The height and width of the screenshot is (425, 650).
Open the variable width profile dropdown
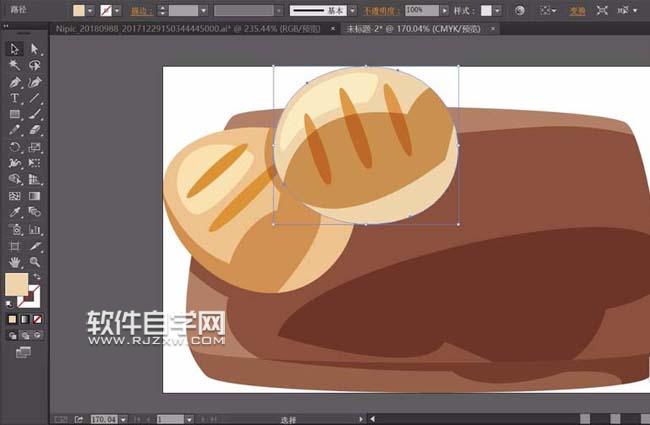(279, 11)
